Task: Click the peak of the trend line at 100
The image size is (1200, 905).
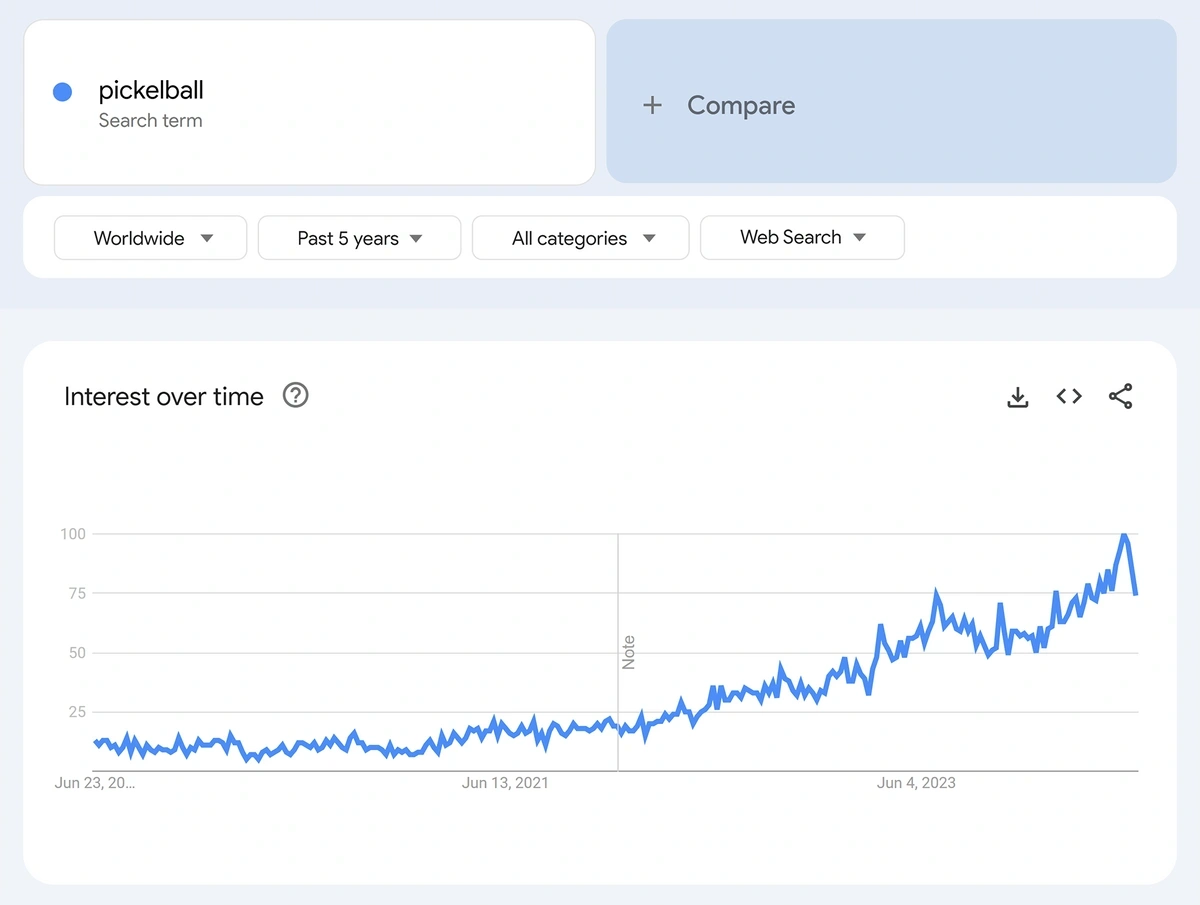Action: [x=1124, y=536]
